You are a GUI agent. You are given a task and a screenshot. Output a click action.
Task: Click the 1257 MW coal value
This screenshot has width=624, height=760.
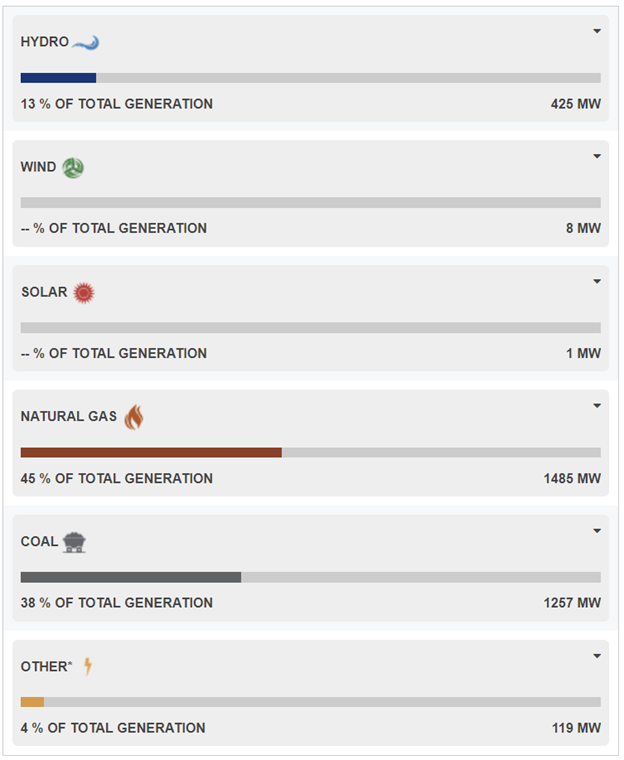click(x=572, y=603)
